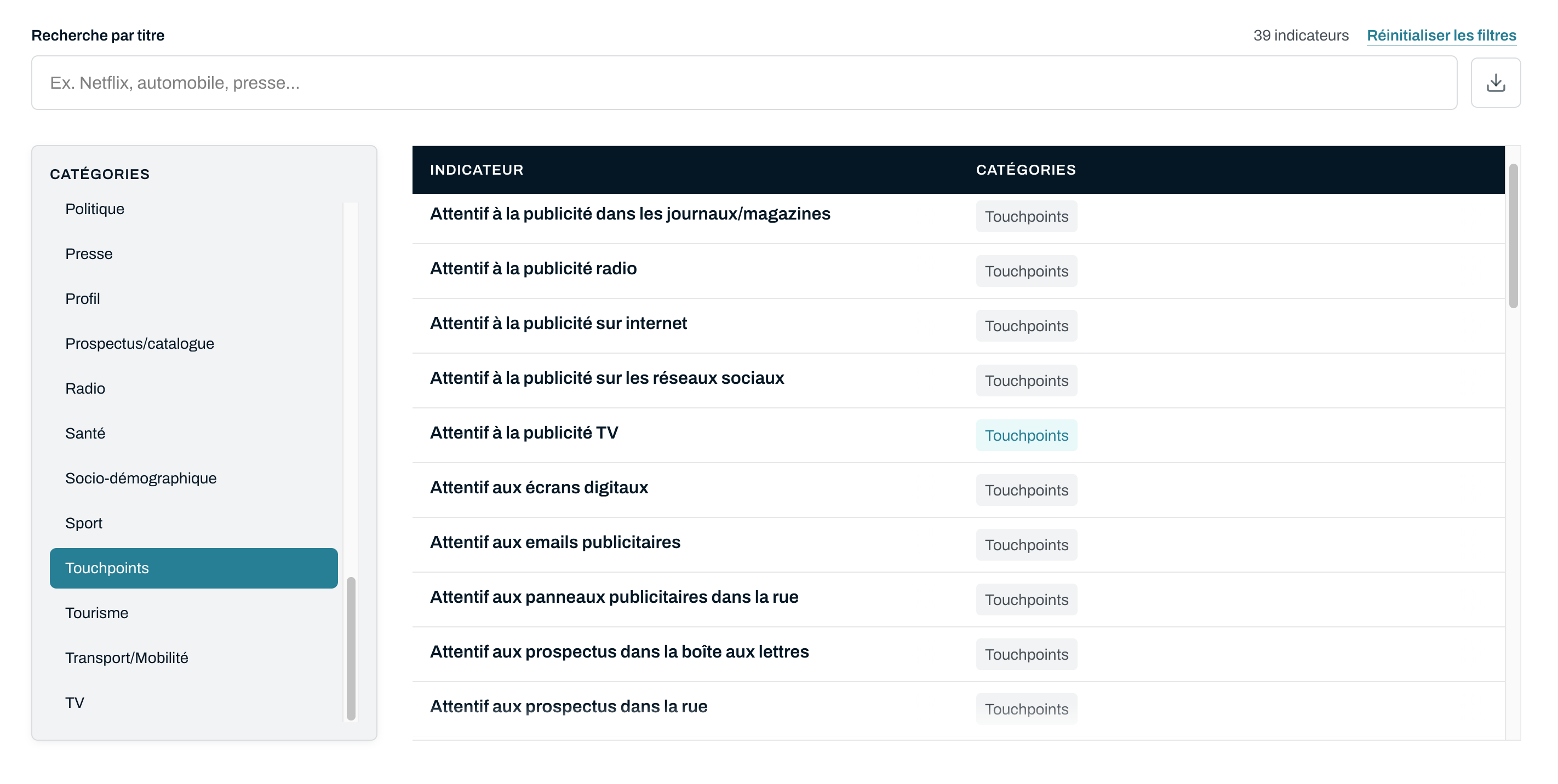Click Touchpoints tag in publicité radio row

coord(1027,272)
